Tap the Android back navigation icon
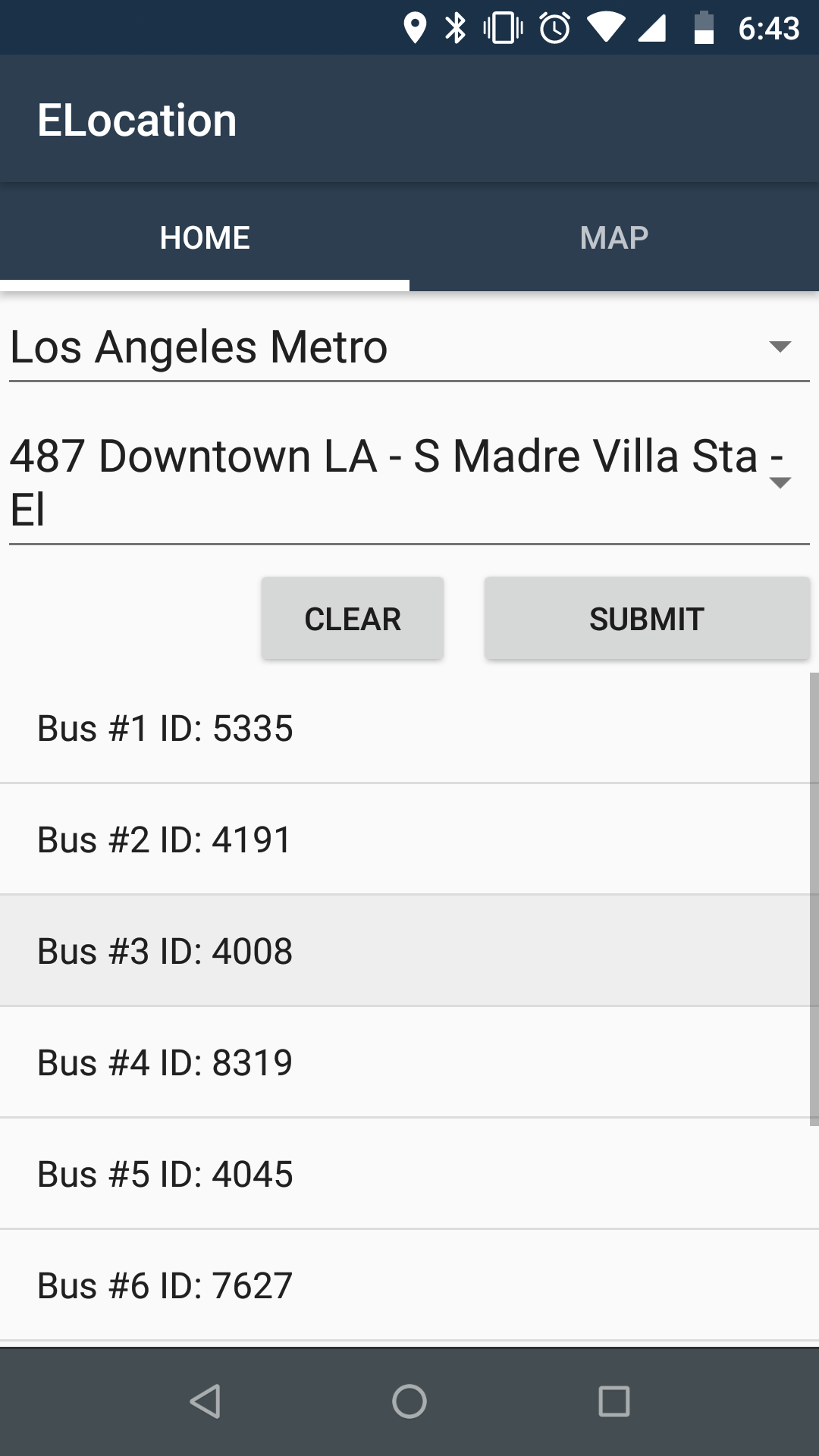Screen dimensions: 819x1456 205,1401
